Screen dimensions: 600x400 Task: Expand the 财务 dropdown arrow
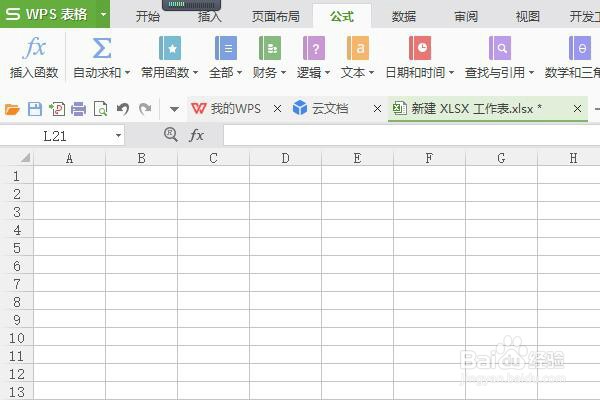pos(283,72)
